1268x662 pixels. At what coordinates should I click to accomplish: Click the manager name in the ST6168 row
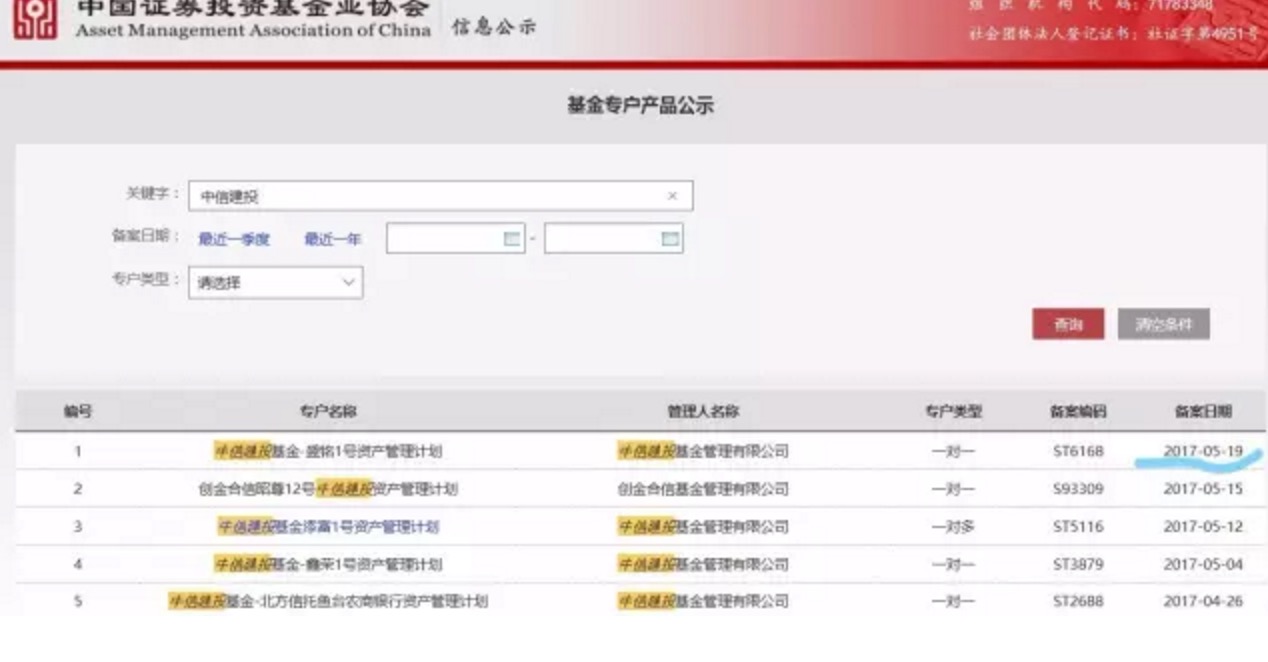703,451
